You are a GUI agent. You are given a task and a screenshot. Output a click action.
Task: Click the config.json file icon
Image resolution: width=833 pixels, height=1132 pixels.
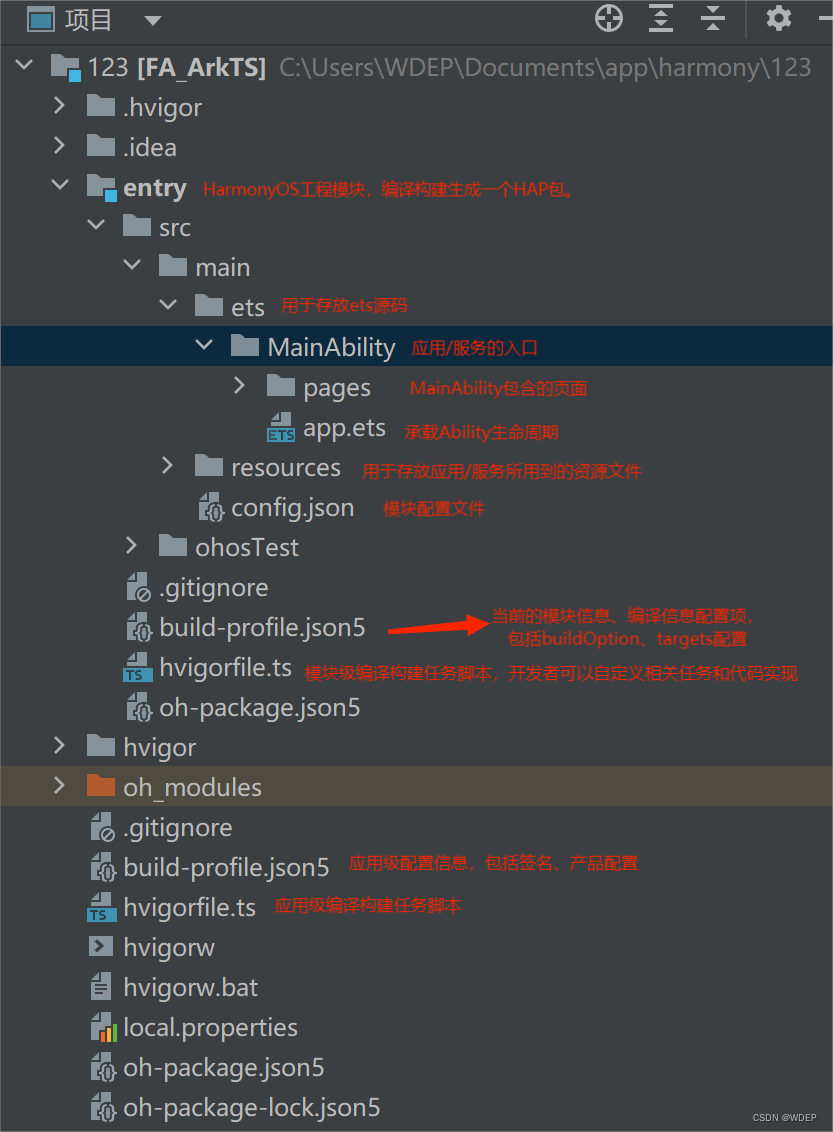[x=210, y=507]
